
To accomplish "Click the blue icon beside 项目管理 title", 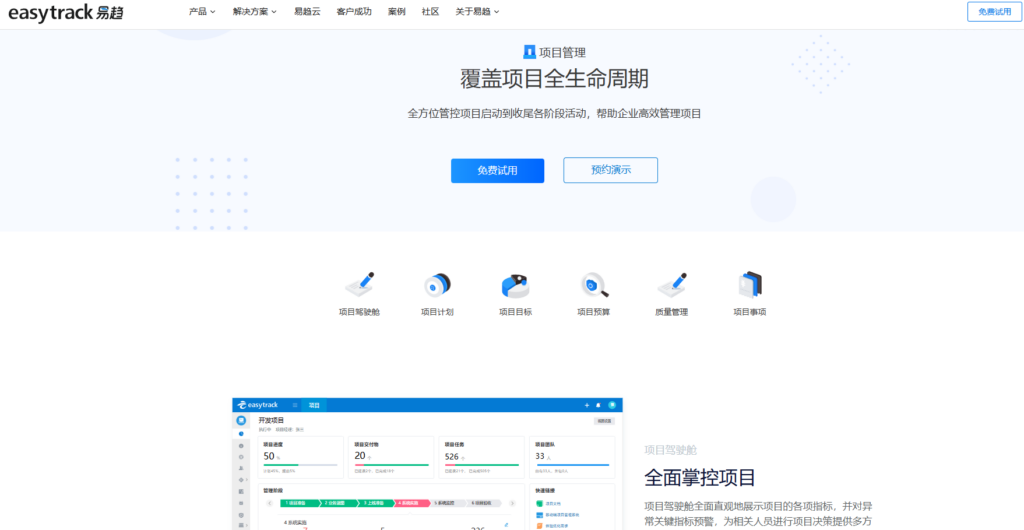I will tap(529, 52).
